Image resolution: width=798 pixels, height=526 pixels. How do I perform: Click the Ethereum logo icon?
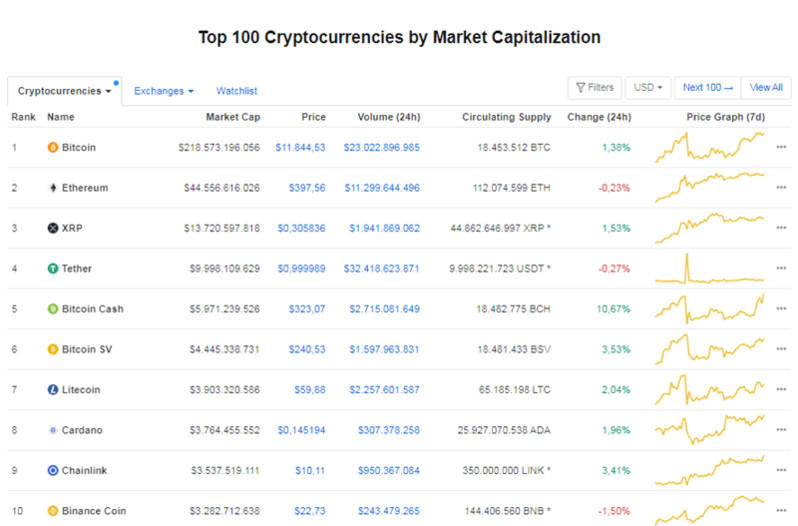tap(53, 188)
